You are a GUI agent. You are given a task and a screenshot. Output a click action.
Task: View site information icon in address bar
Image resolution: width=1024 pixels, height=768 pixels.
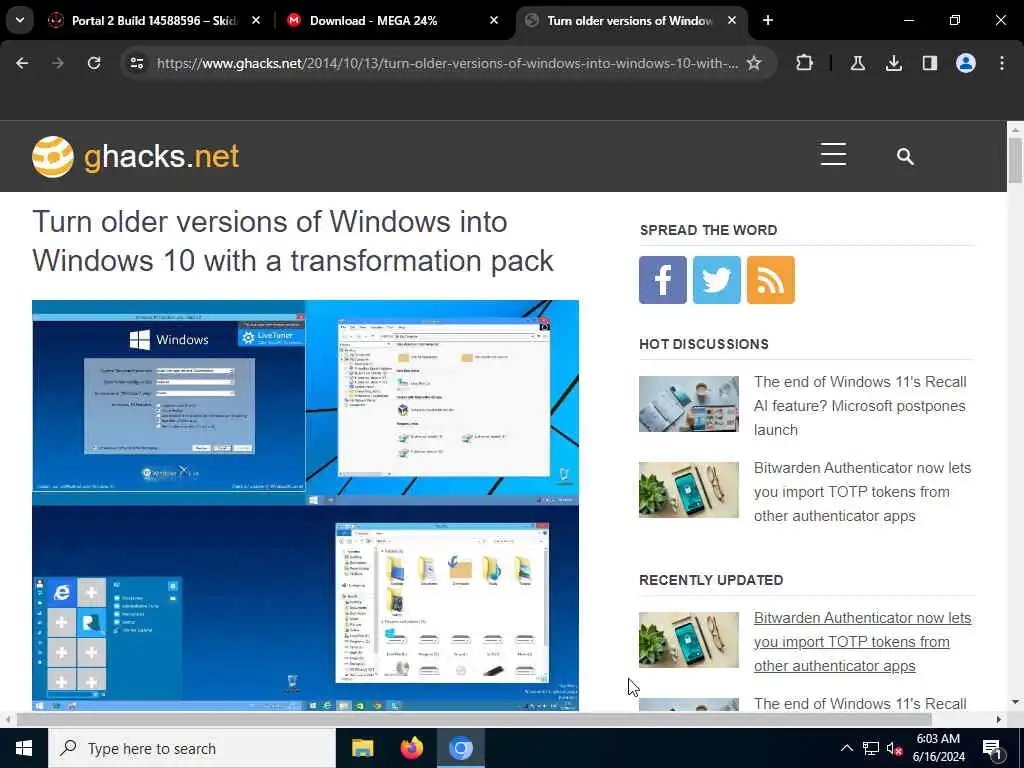tap(136, 63)
